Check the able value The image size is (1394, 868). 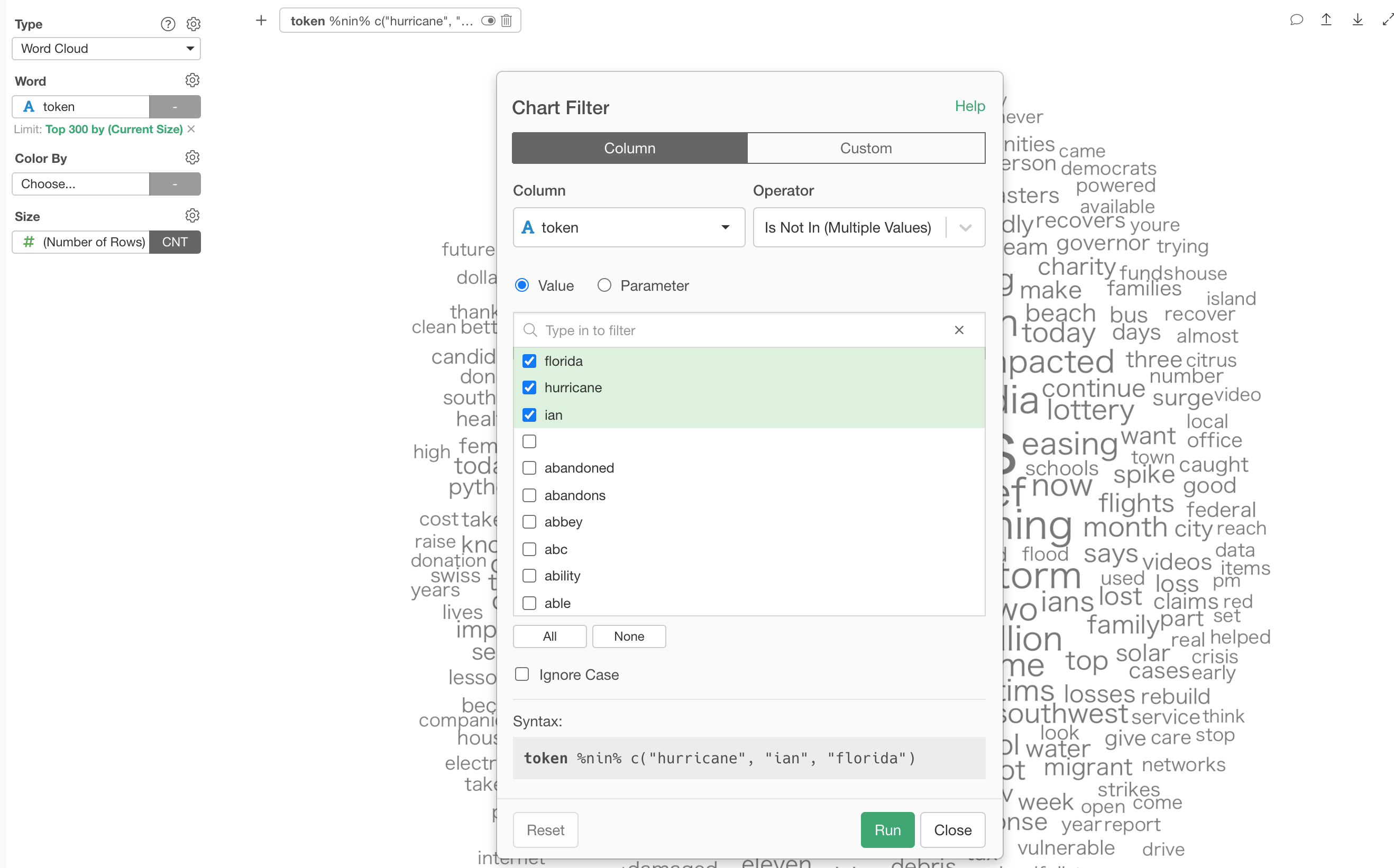529,603
